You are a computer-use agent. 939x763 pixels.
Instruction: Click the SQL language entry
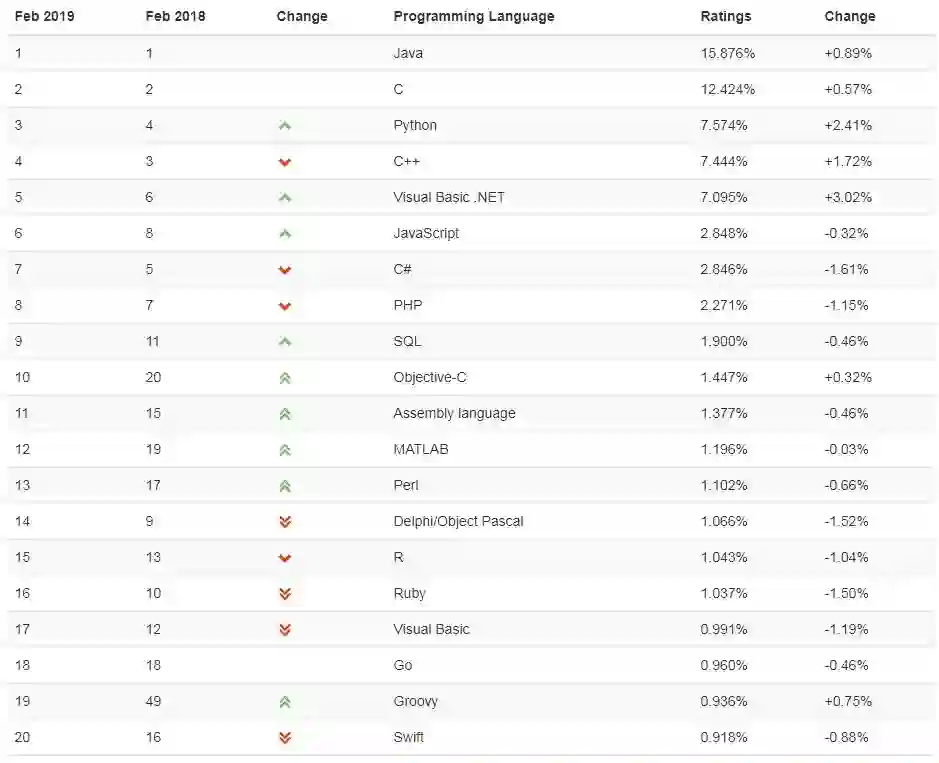tap(407, 341)
